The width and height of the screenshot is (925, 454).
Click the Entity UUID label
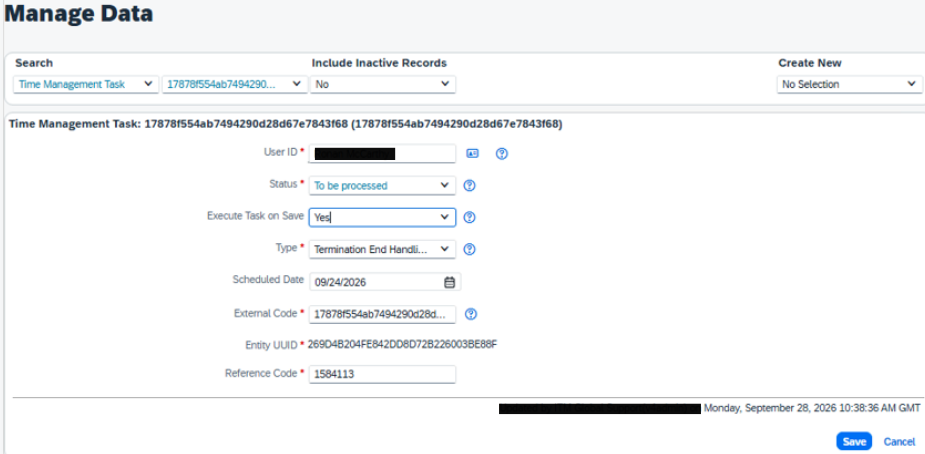tap(272, 344)
